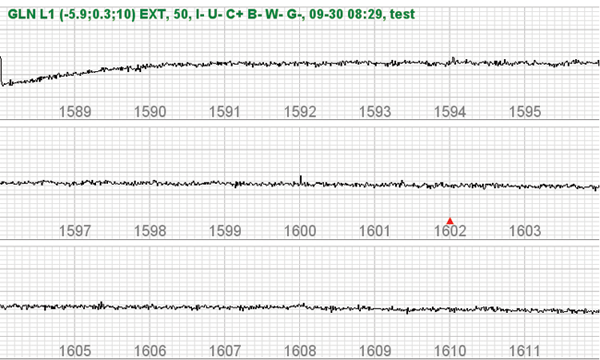Click the green GLN L1 header text
600x360 pixels.
click(211, 14)
